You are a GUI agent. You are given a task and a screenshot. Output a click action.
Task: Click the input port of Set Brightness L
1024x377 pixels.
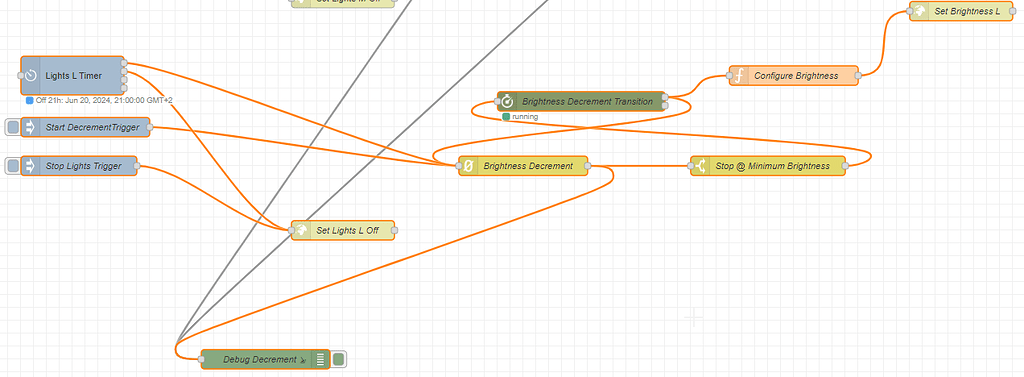[x=910, y=11]
